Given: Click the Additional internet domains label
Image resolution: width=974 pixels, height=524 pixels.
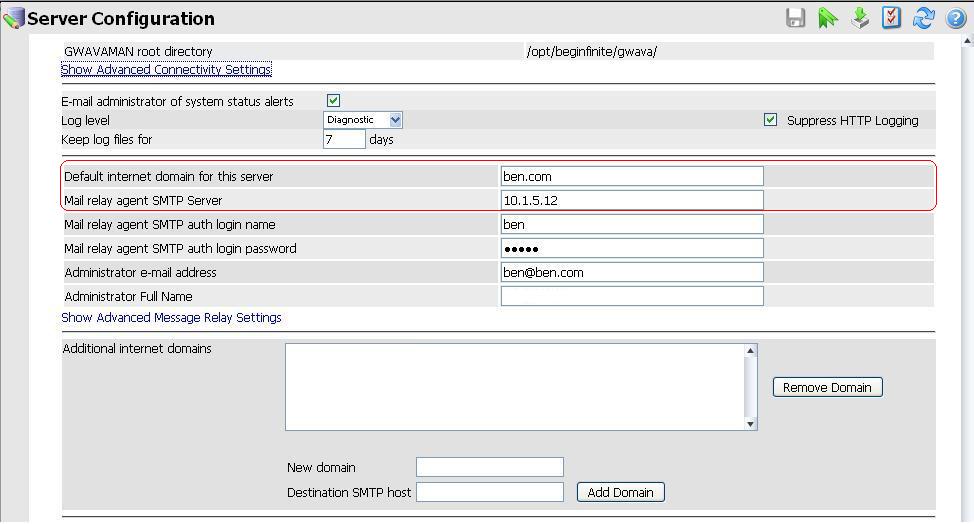Looking at the screenshot, I should (x=137, y=349).
